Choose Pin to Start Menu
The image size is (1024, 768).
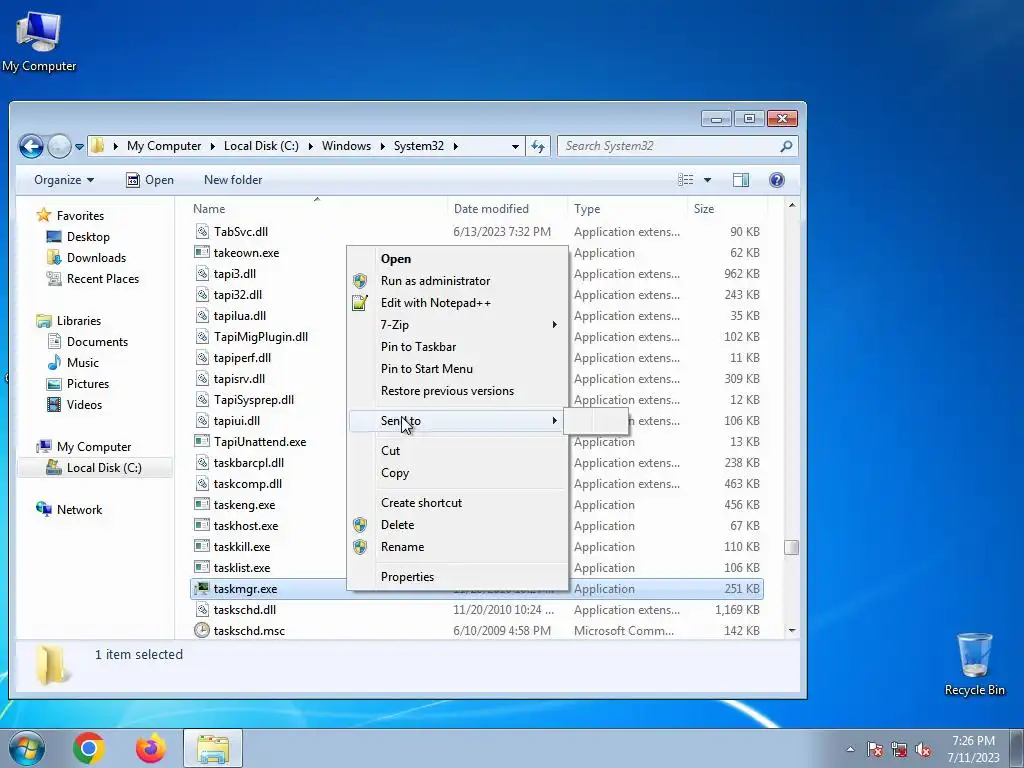pyautogui.click(x=457, y=369)
